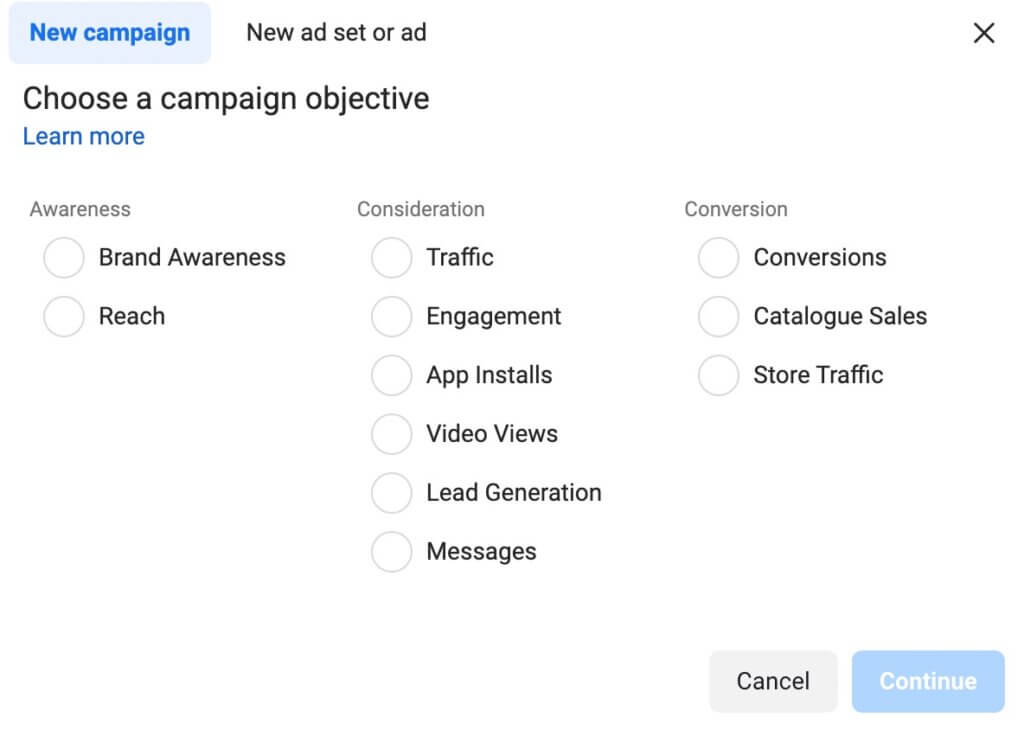The image size is (1024, 730).
Task: Select the Reach objective
Action: (63, 316)
